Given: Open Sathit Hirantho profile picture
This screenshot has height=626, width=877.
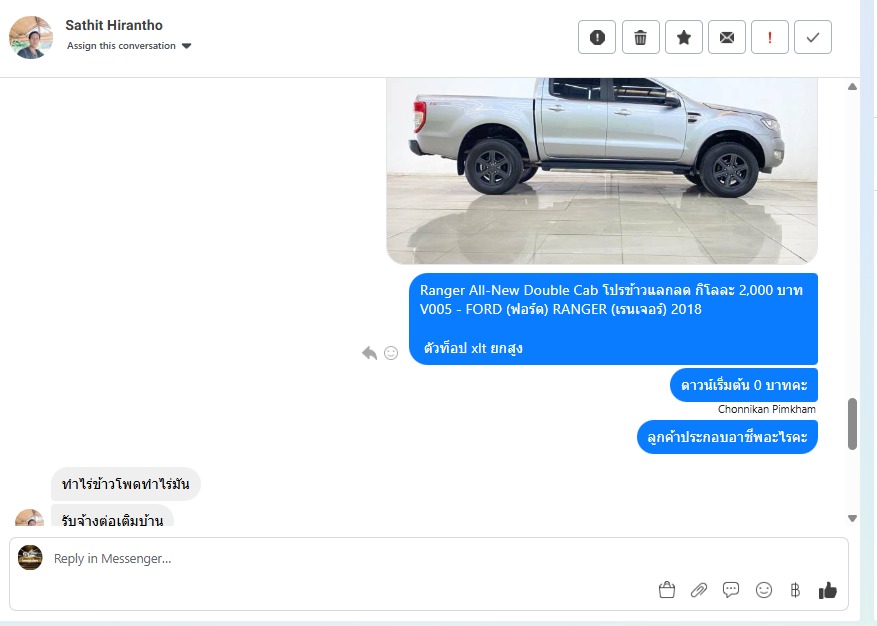Looking at the screenshot, I should [31, 37].
